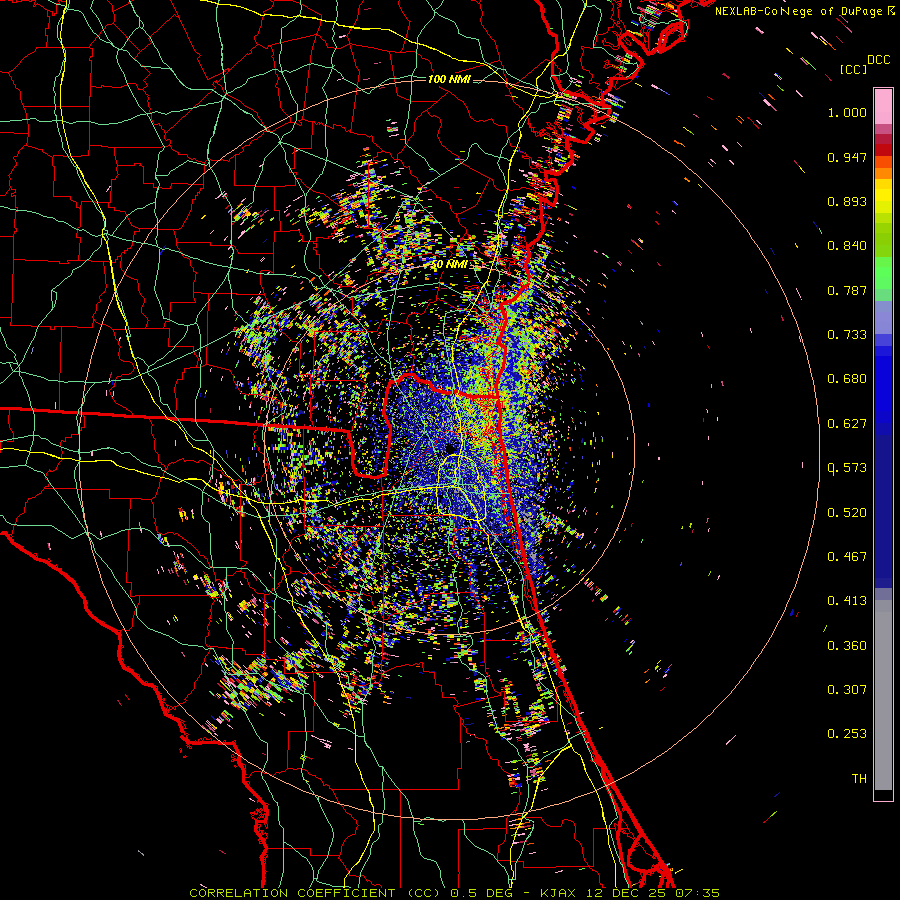Select the 1.000 scale value
This screenshot has height=900, width=900.
pos(847,113)
